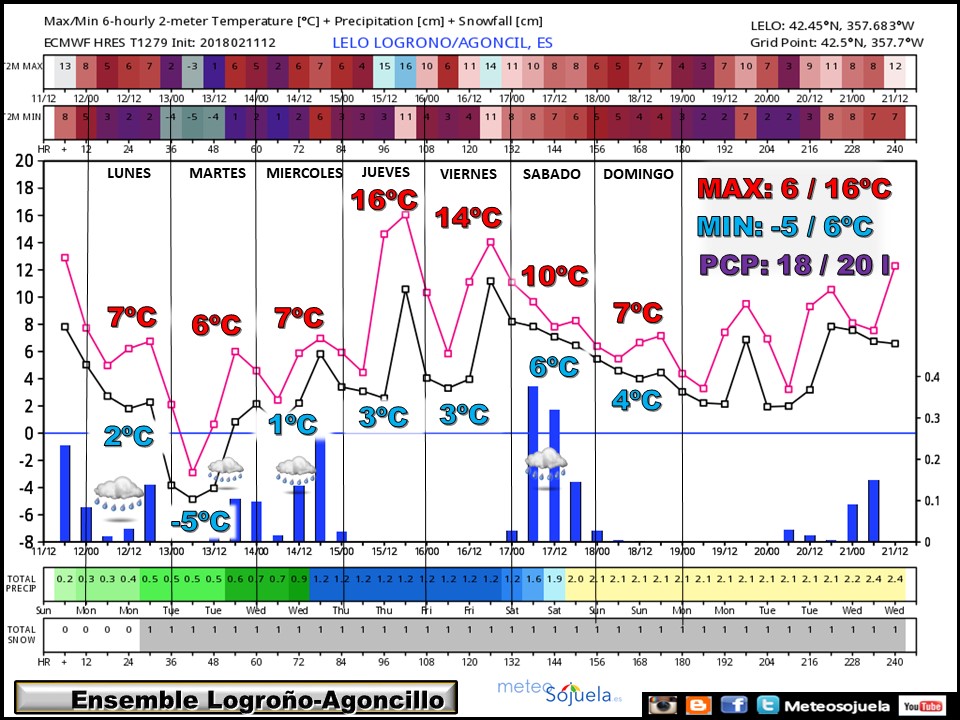The height and width of the screenshot is (720, 960).
Task: Click the blue 6ºC label under SABADO
Action: coord(554,367)
